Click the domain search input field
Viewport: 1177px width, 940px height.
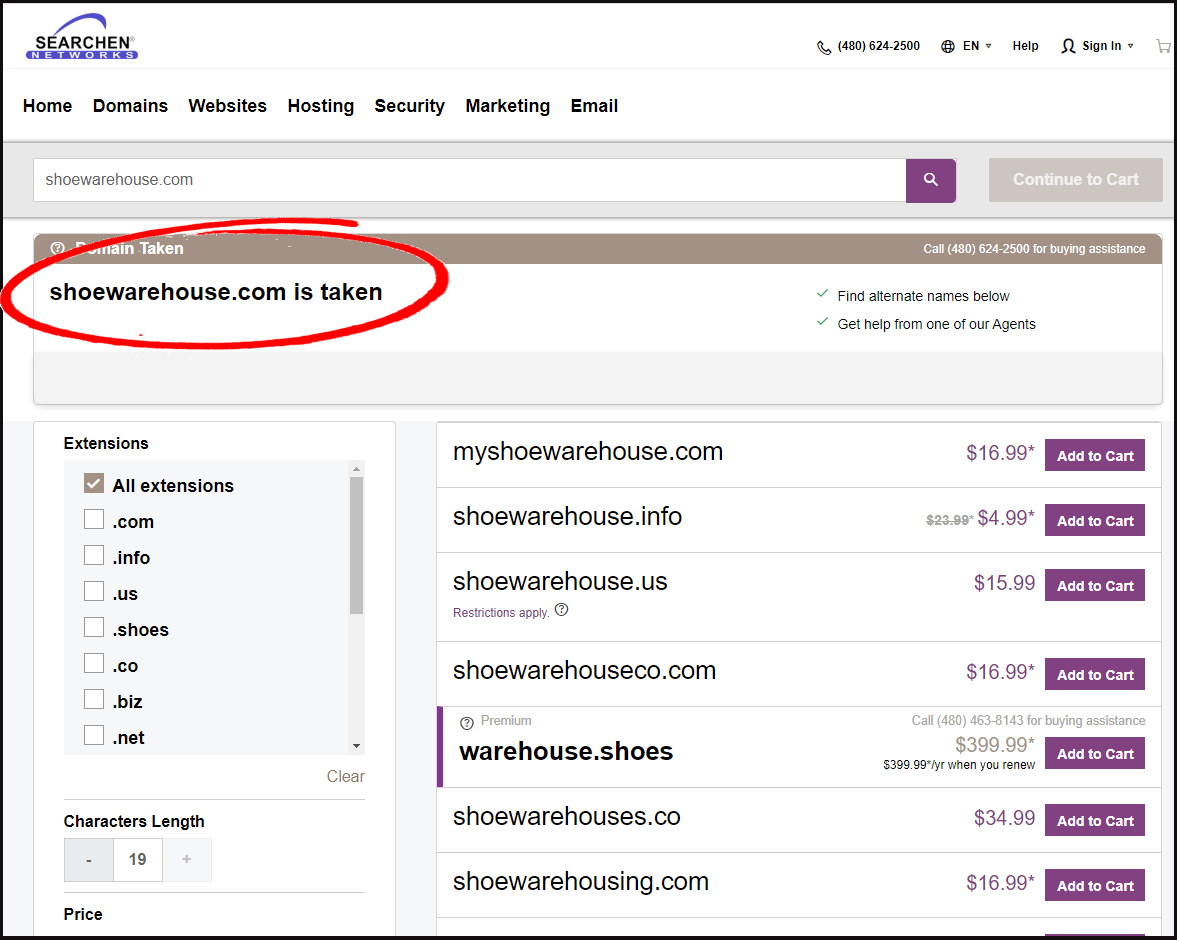click(x=469, y=180)
